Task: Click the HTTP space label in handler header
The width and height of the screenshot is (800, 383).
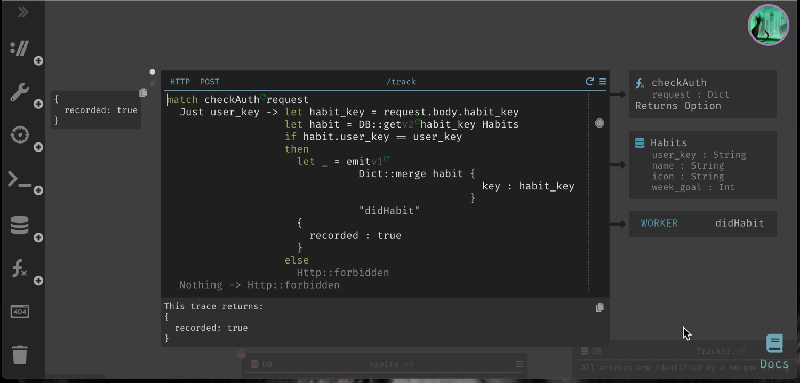Action: pos(180,82)
